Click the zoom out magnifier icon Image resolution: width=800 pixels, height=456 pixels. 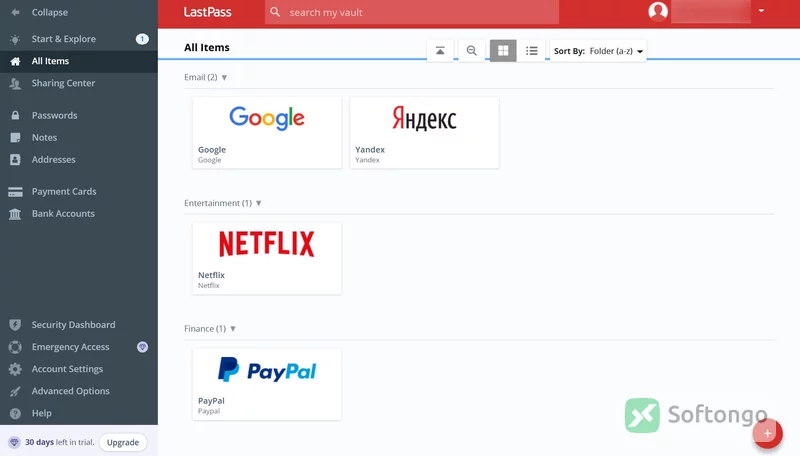click(x=471, y=50)
